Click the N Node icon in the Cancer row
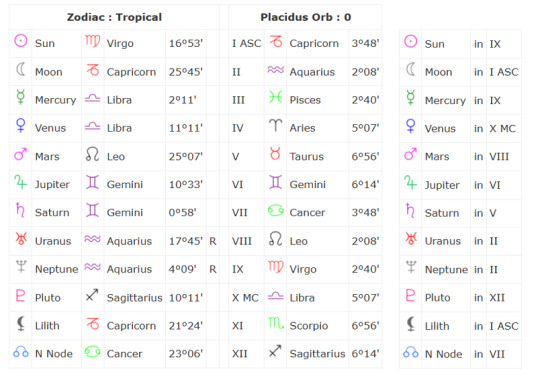540x376 pixels. 21,352
